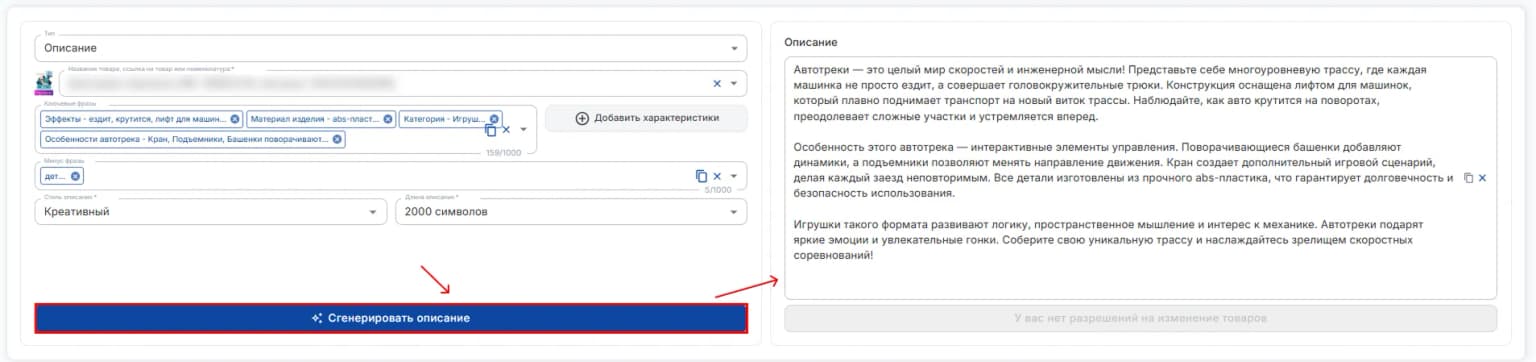Open the 'Тип' Описание dropdown

[x=391, y=48]
